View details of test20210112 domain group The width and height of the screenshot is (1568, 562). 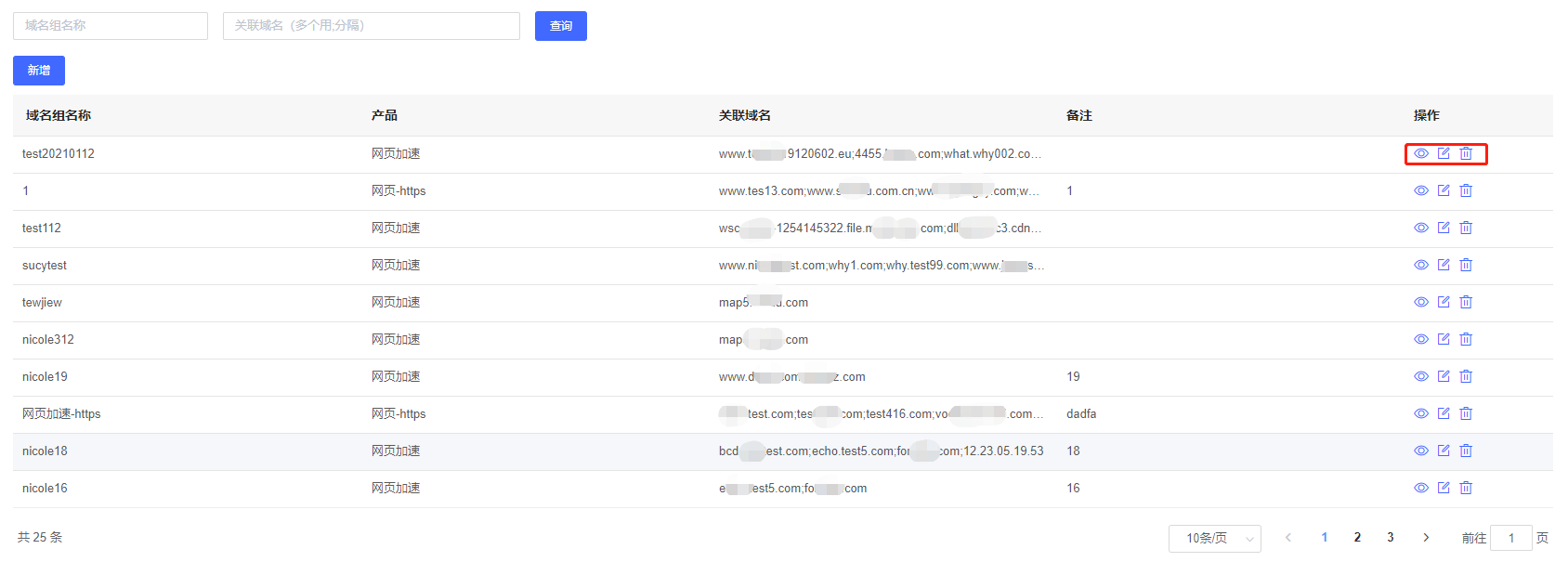click(x=1421, y=153)
